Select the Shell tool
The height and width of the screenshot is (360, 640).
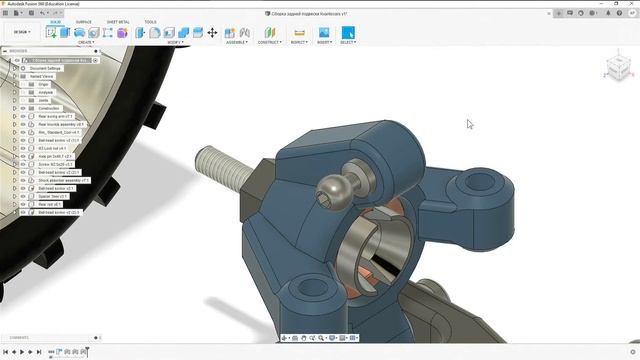(x=169, y=33)
